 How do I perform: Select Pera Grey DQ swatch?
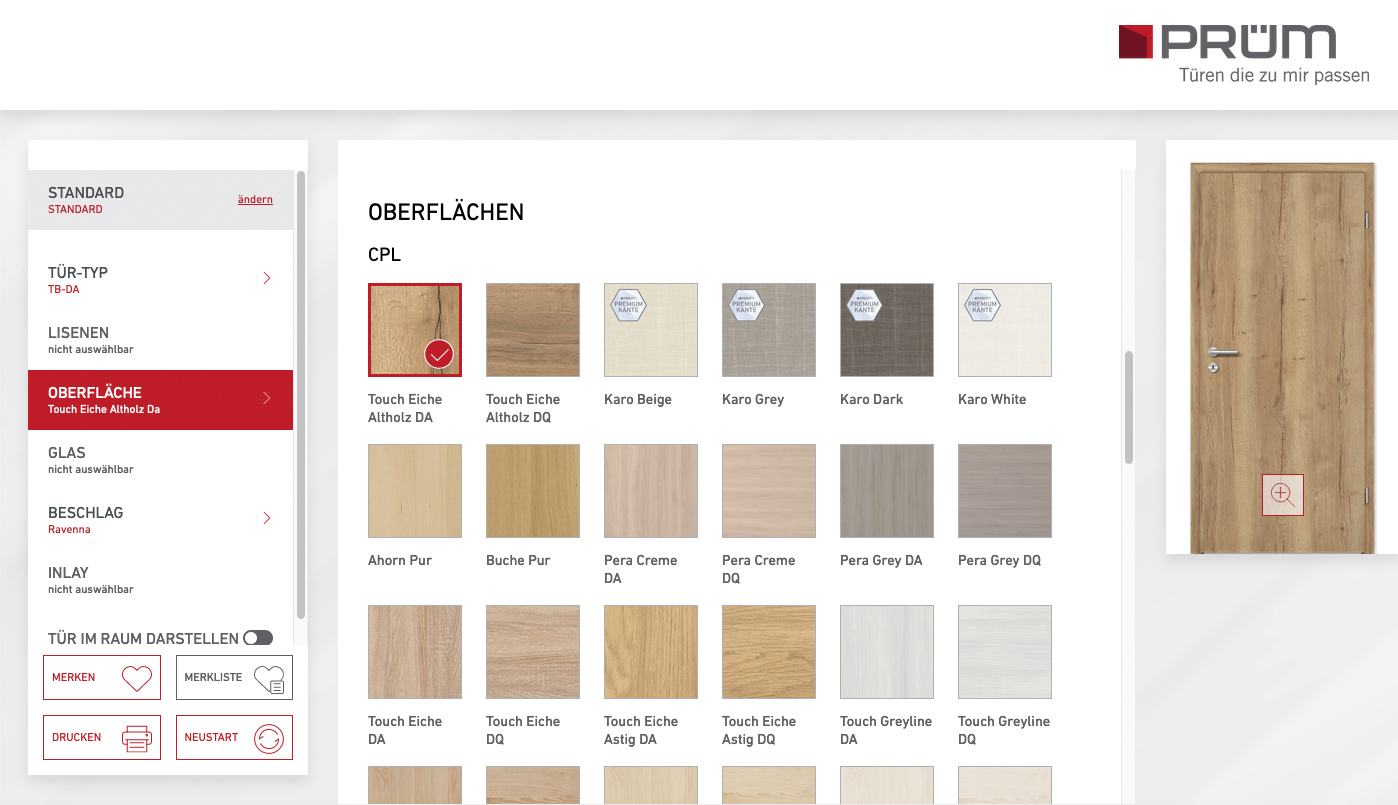1005,491
